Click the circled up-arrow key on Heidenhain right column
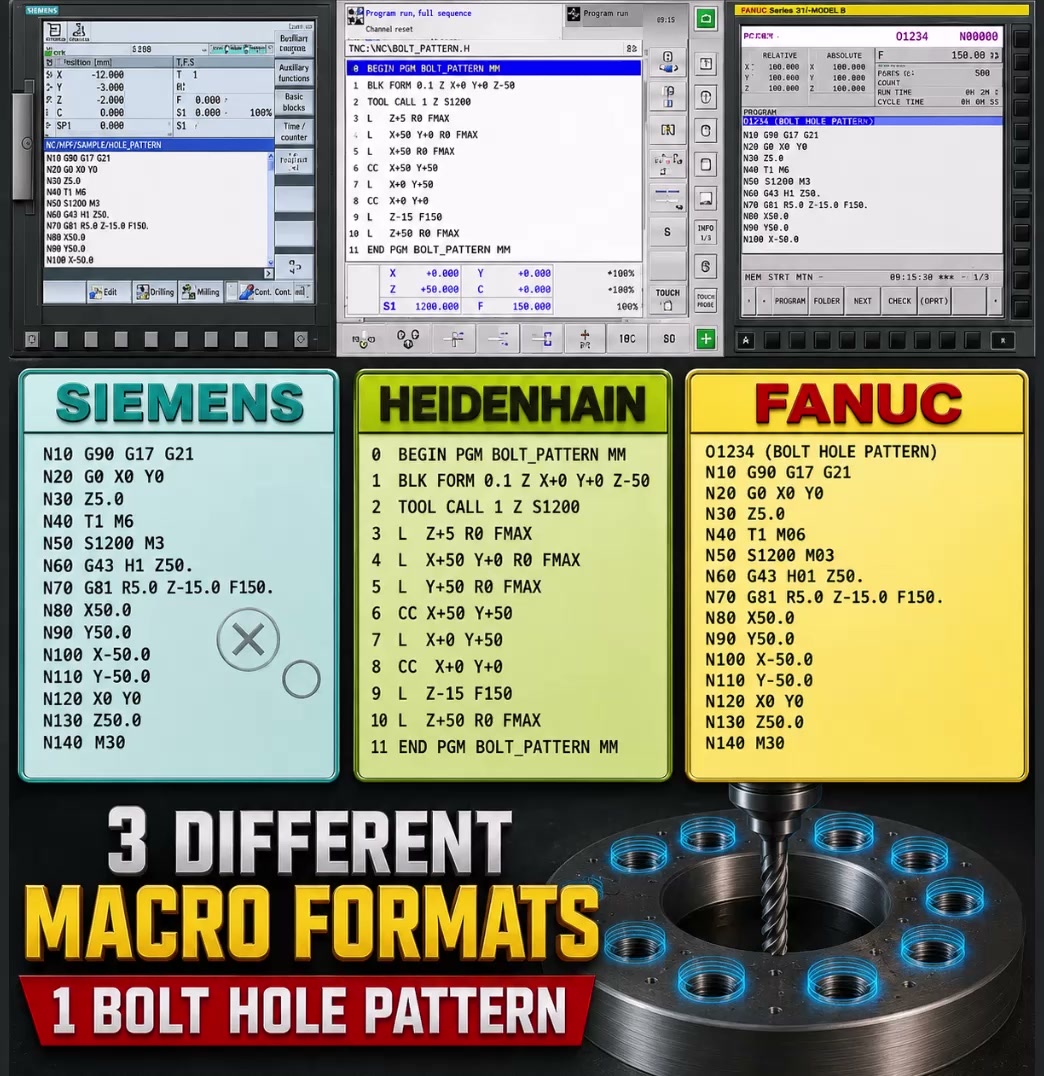The width and height of the screenshot is (1044, 1076). point(706,97)
